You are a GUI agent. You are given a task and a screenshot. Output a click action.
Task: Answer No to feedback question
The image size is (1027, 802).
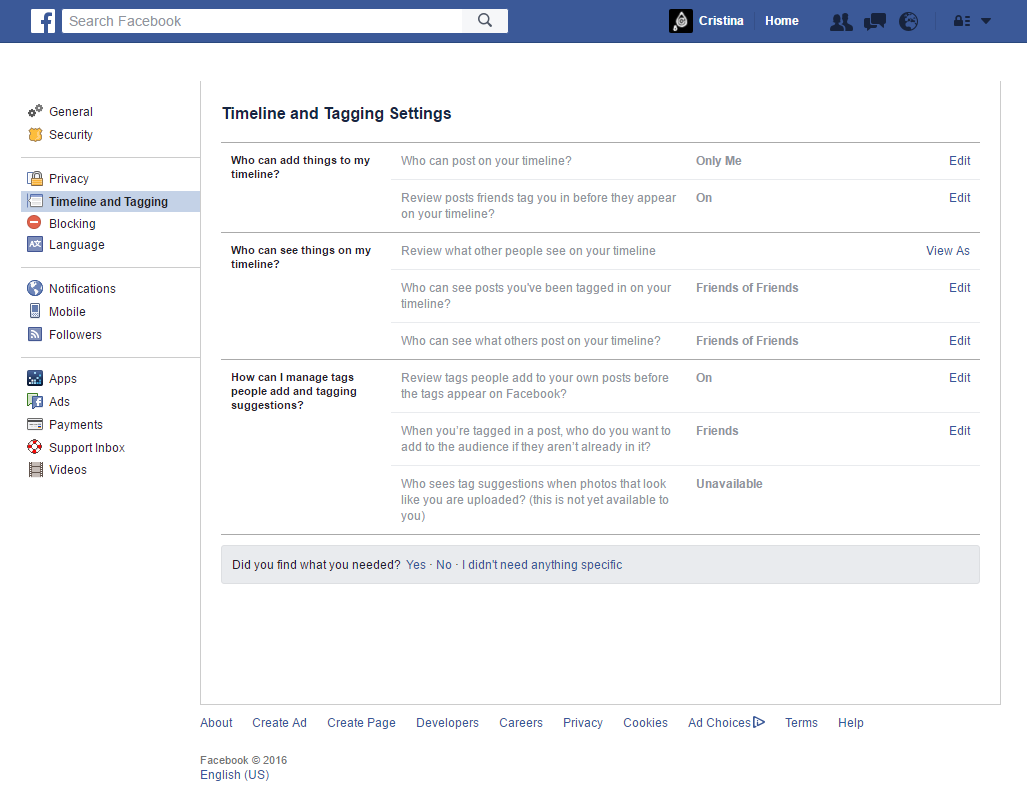tap(443, 564)
